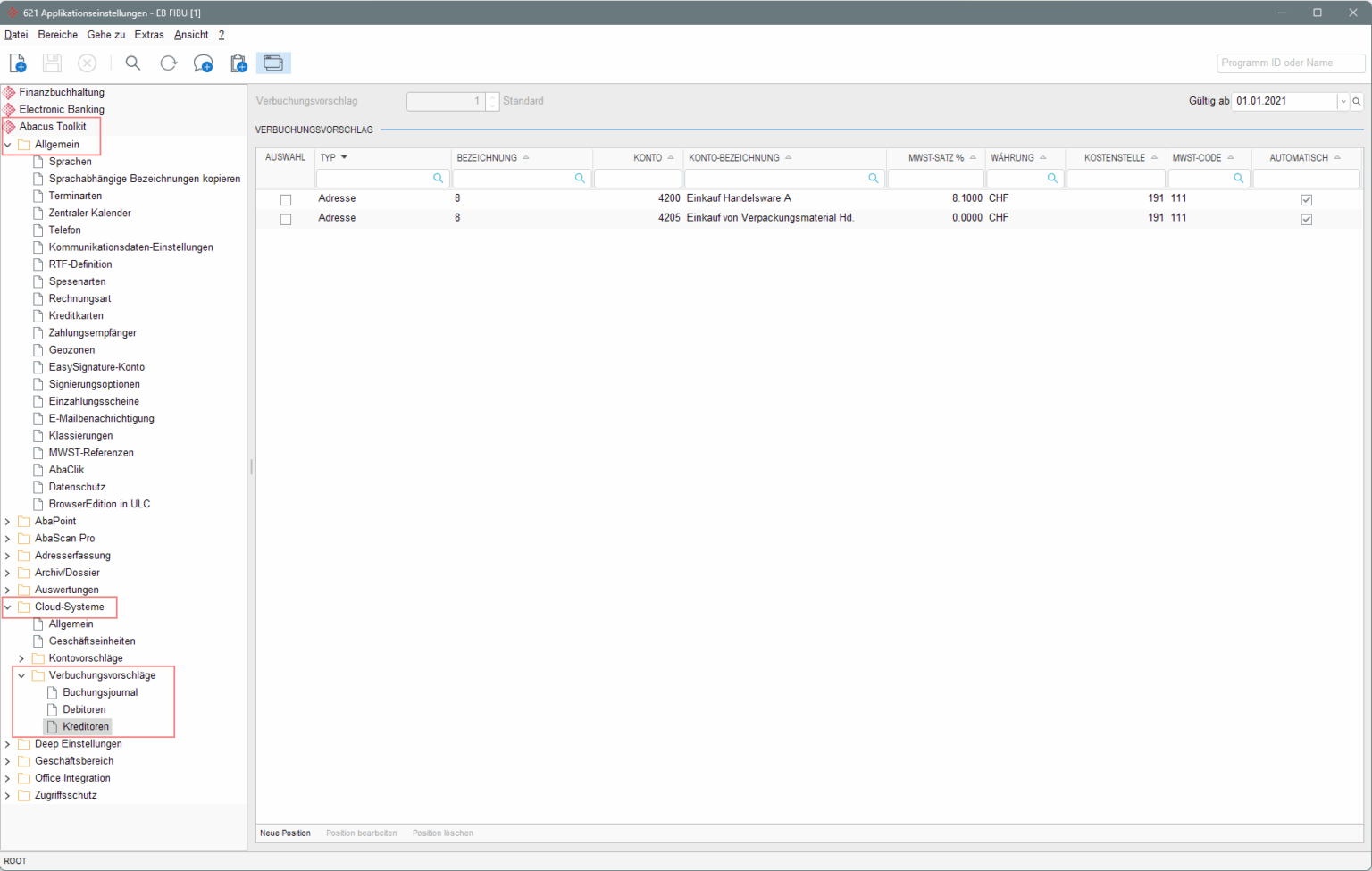Image resolution: width=1372 pixels, height=871 pixels.
Task: Expand the Kontovorschläge folder
Action: click(21, 657)
